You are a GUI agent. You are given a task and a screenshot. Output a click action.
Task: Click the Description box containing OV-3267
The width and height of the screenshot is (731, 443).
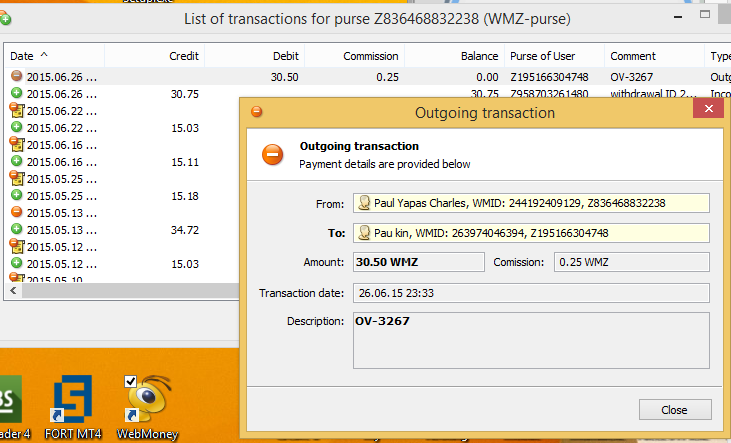pyautogui.click(x=531, y=340)
